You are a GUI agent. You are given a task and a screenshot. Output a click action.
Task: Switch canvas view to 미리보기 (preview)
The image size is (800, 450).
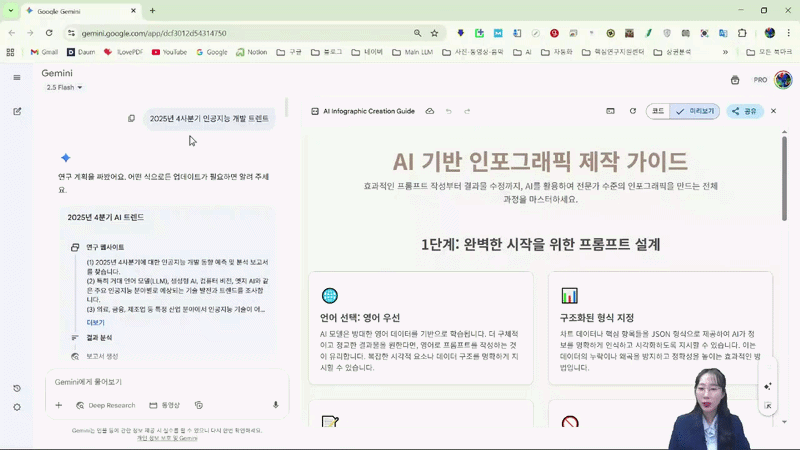(x=696, y=111)
